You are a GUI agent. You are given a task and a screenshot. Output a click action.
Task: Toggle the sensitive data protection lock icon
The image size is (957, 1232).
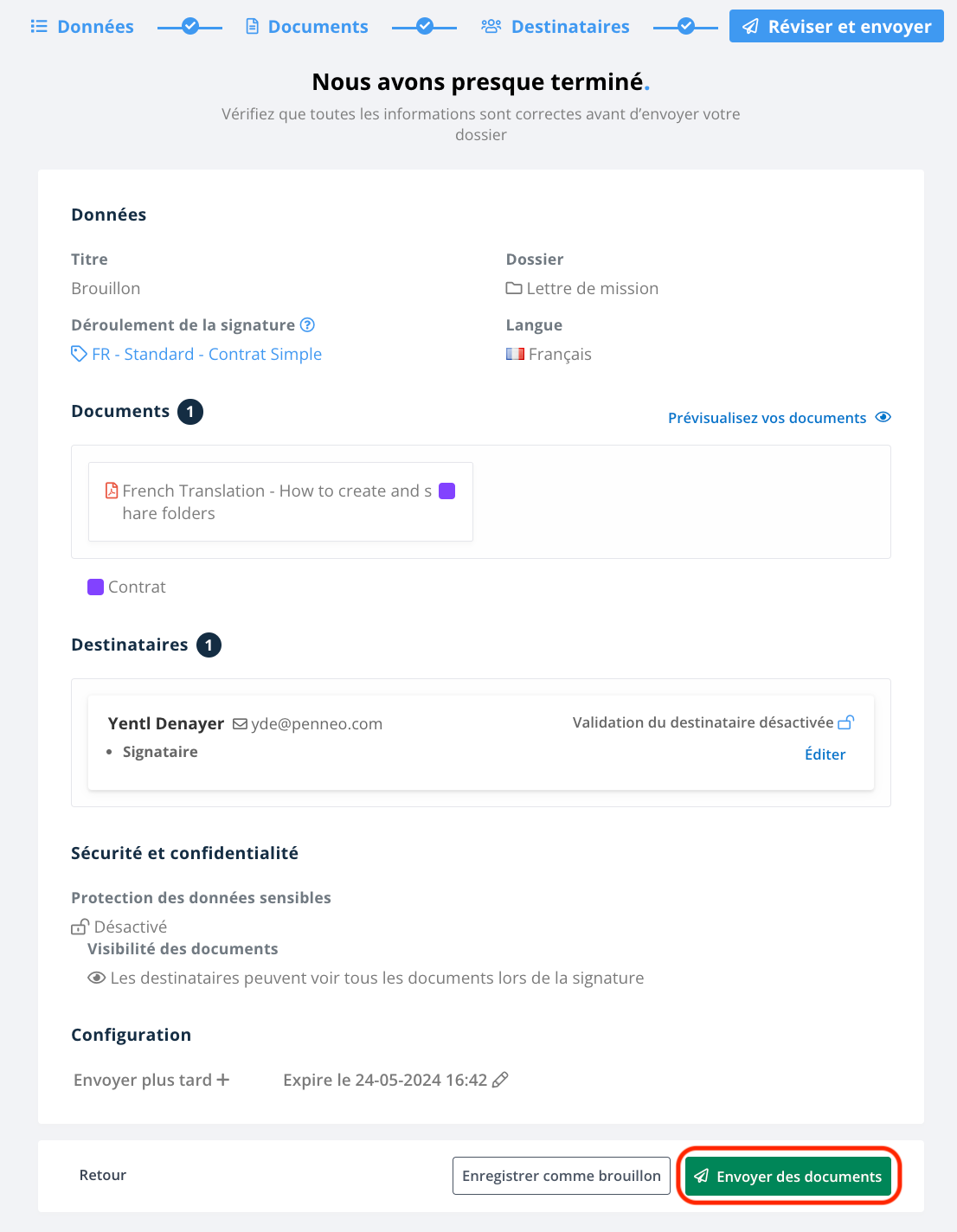(x=80, y=927)
